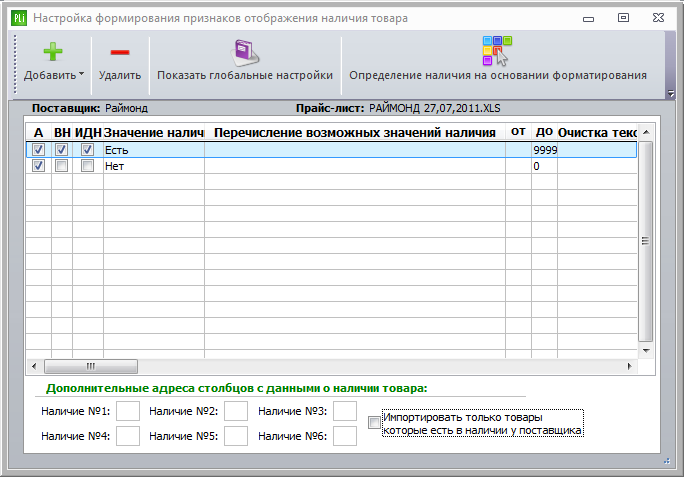
Task: Click the vertical scrollbar down arrow
Action: coord(646,350)
